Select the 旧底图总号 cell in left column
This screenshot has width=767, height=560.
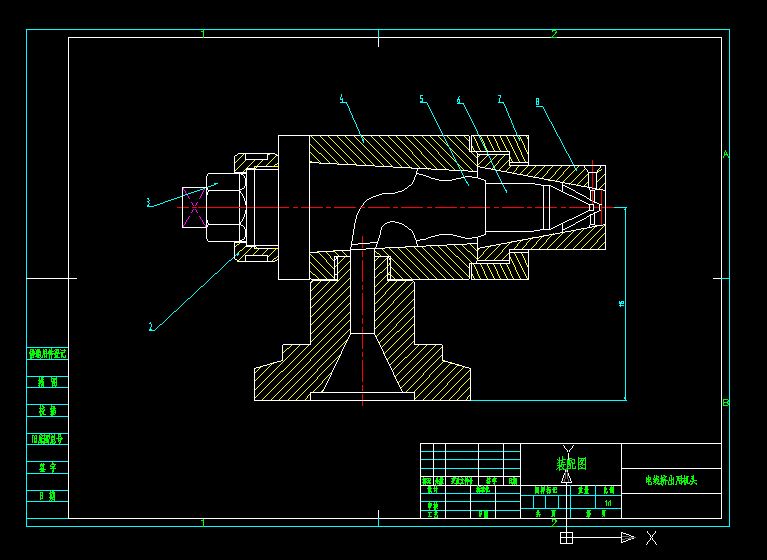(x=47, y=439)
